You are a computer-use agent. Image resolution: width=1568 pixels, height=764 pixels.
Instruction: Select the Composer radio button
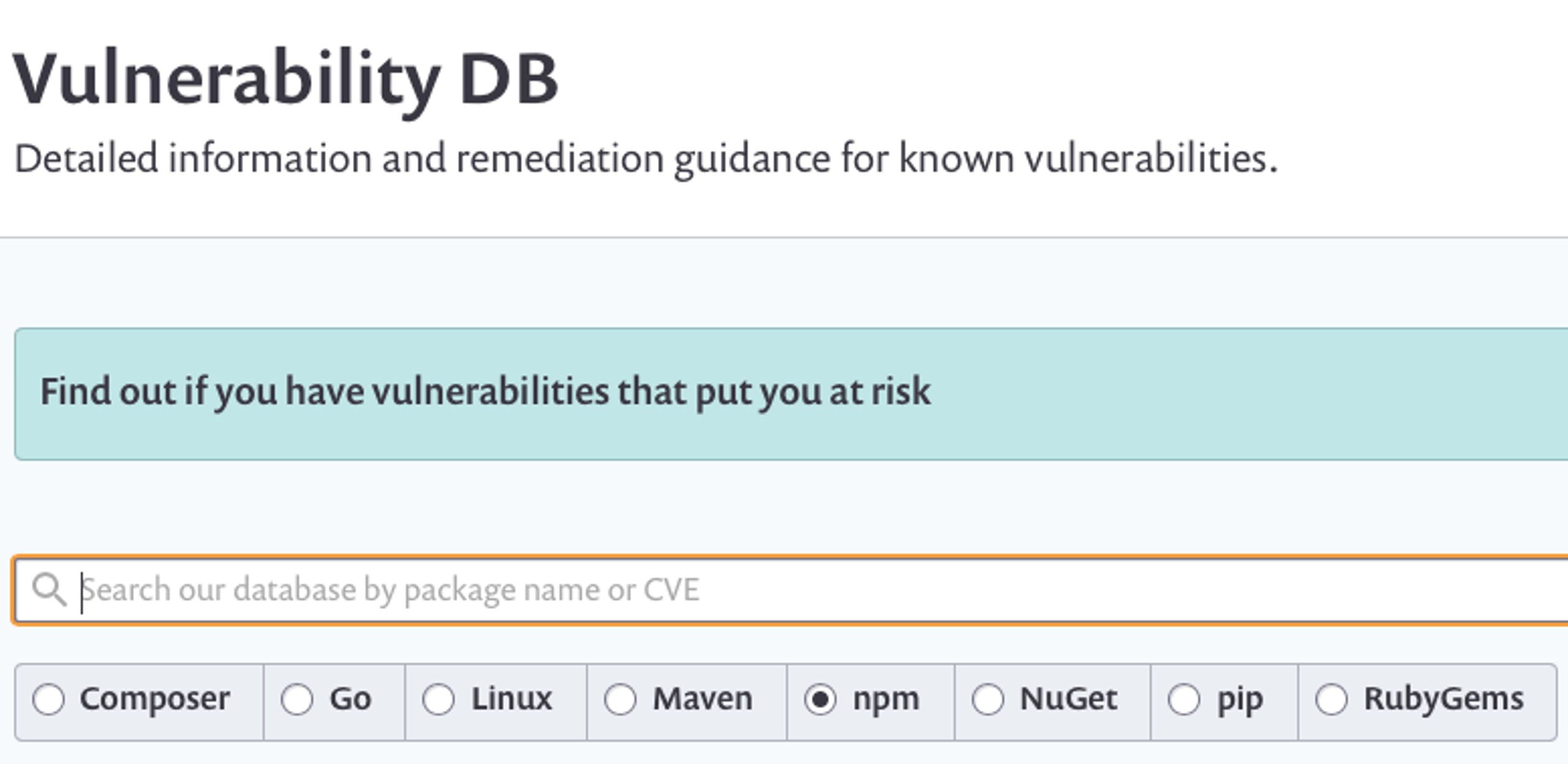click(48, 699)
